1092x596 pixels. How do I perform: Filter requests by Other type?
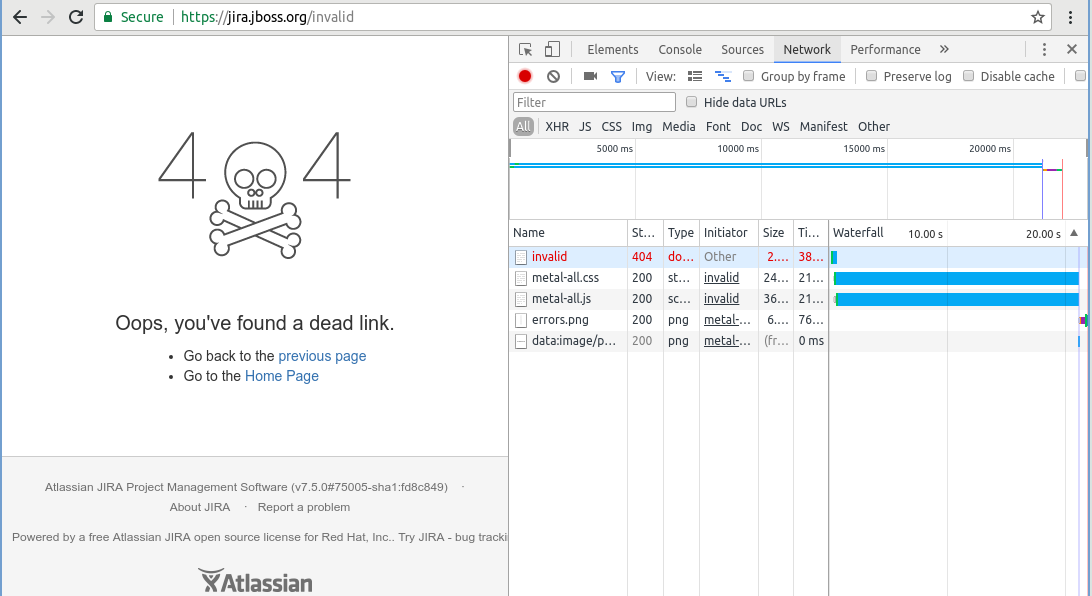click(x=874, y=127)
